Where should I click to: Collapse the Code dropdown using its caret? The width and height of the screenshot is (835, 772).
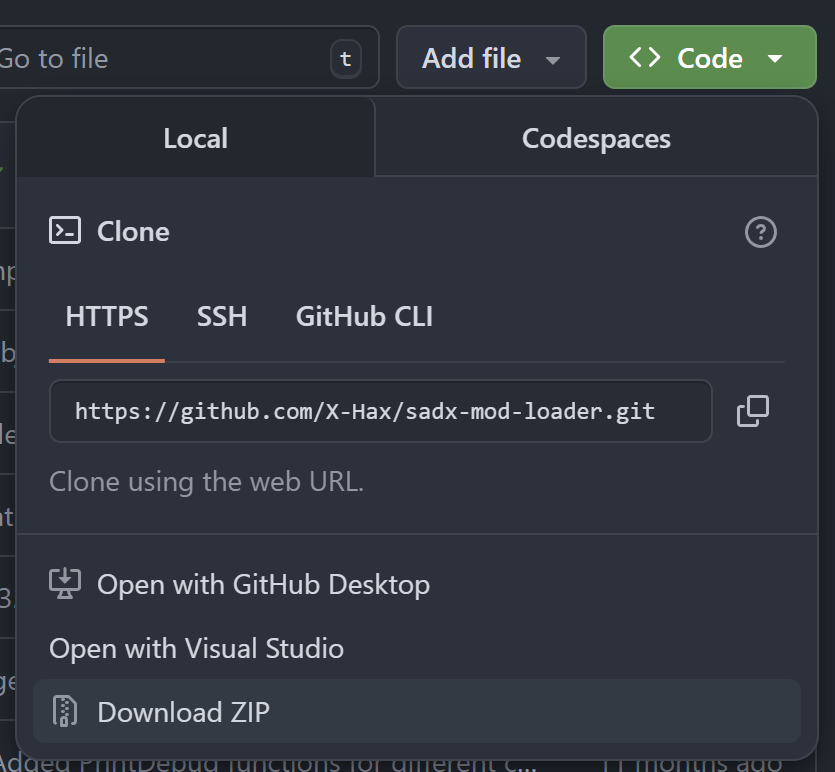click(775, 59)
